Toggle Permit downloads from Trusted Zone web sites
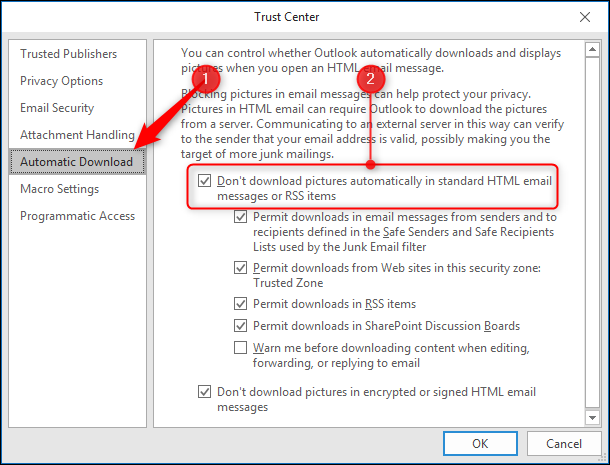The width and height of the screenshot is (610, 465). [240, 268]
